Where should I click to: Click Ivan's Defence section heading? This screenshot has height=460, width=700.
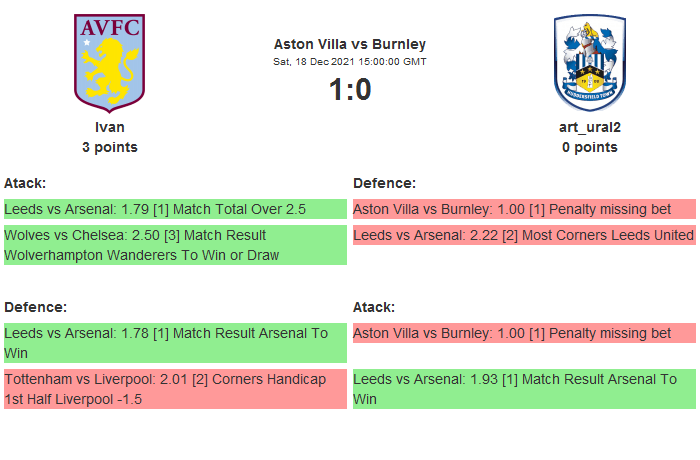(x=36, y=307)
